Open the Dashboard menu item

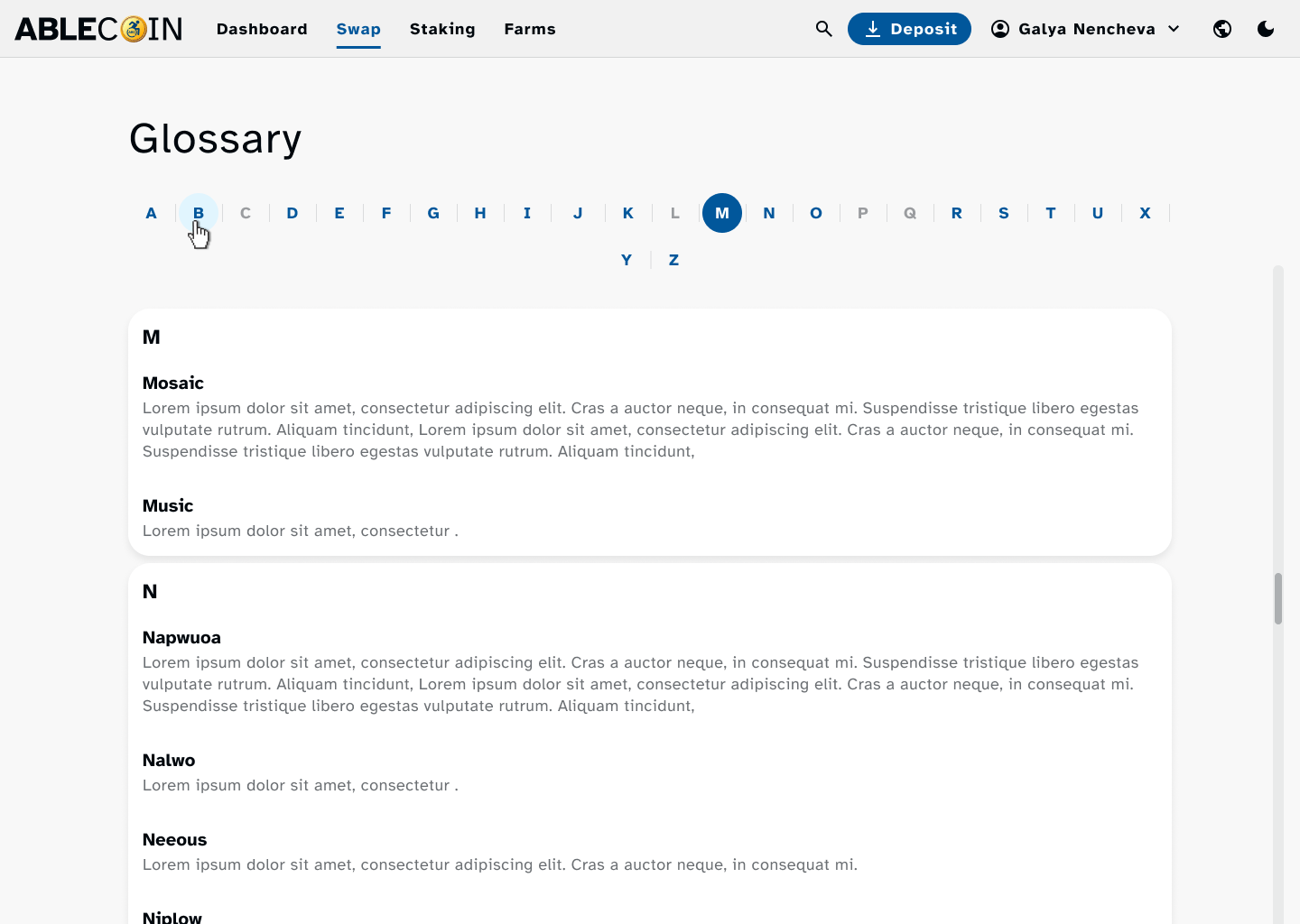[x=262, y=29]
